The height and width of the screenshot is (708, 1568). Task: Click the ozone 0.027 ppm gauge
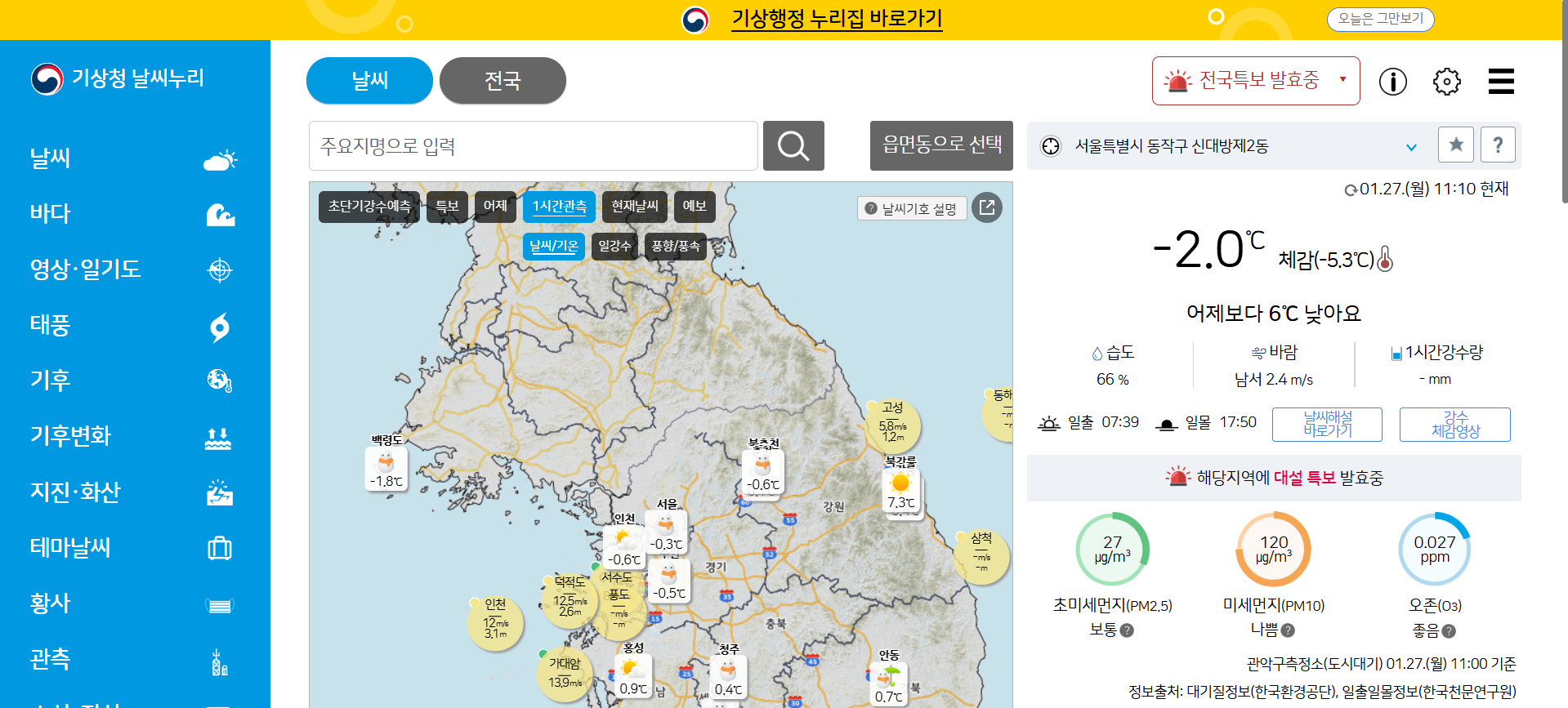(1435, 549)
